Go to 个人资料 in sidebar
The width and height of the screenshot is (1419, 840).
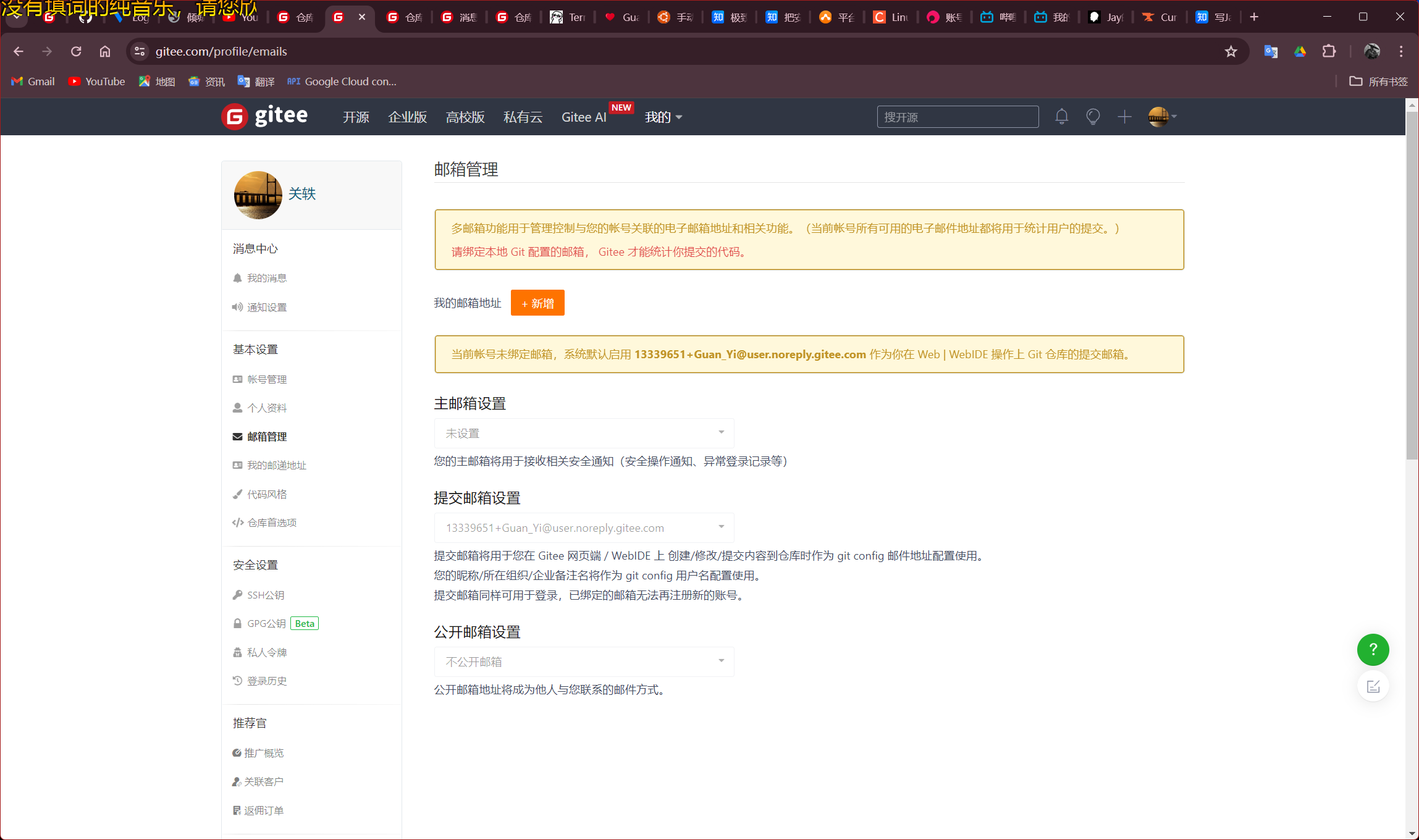pyautogui.click(x=266, y=408)
